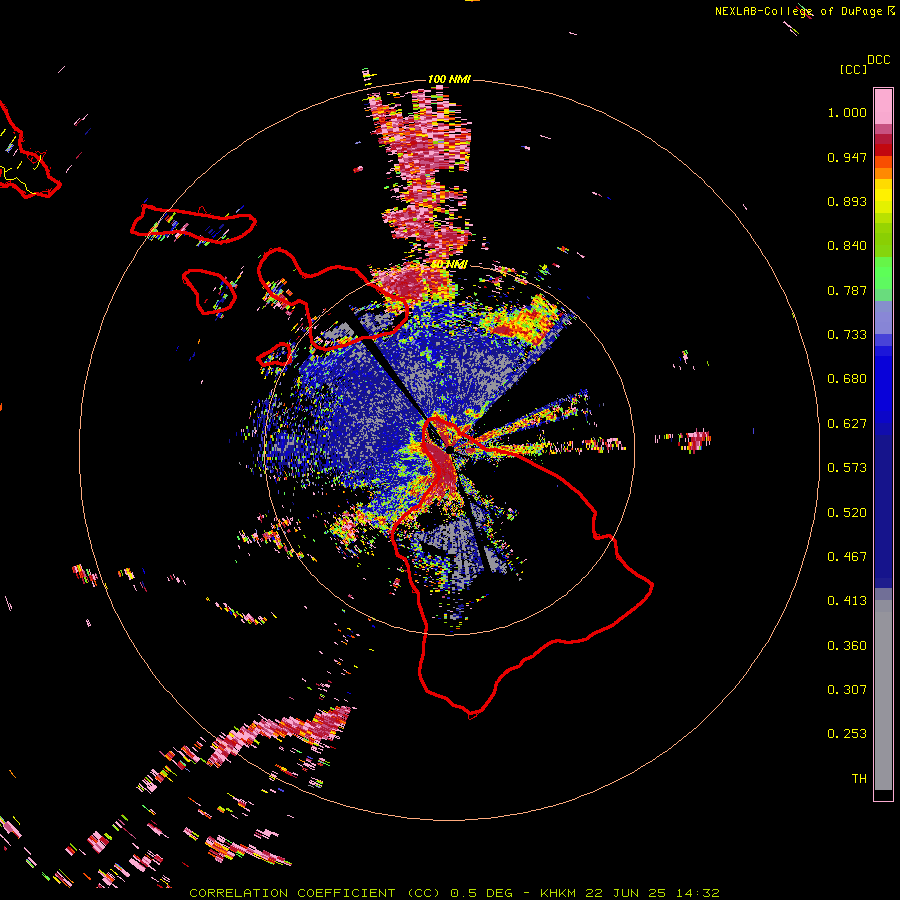This screenshot has height=900, width=900.
Task: Pick the light pink swatch at legend top
Action: coord(883,106)
